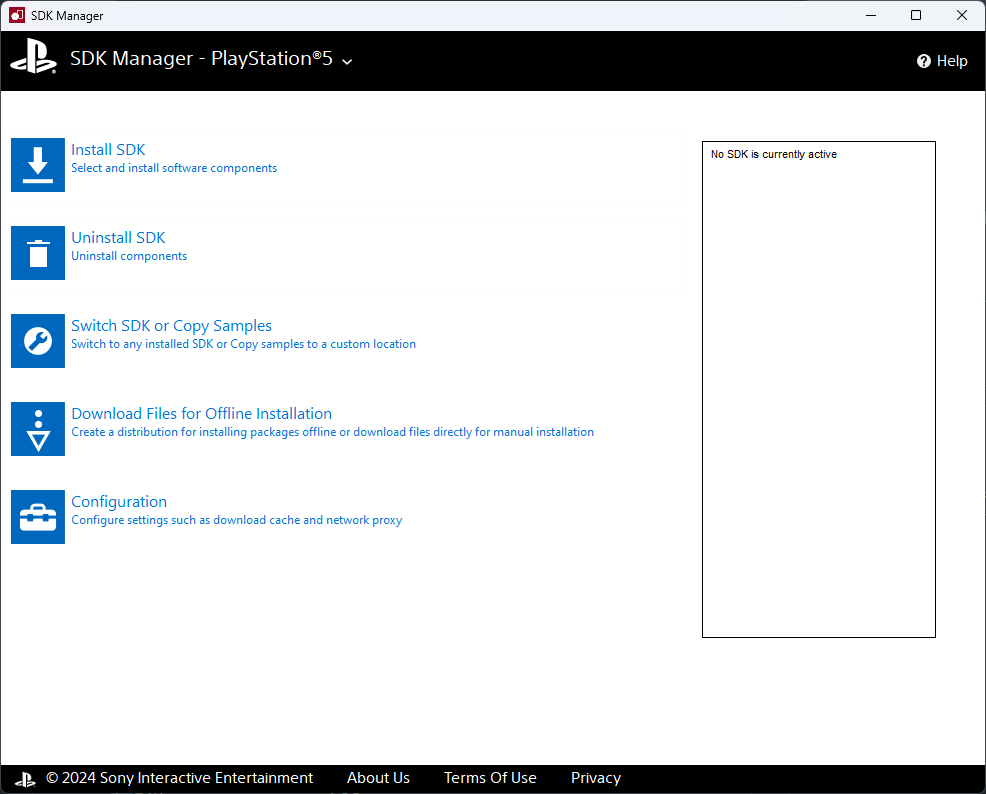Click the Offline Installation download icon
The height and width of the screenshot is (794, 986).
click(x=38, y=429)
